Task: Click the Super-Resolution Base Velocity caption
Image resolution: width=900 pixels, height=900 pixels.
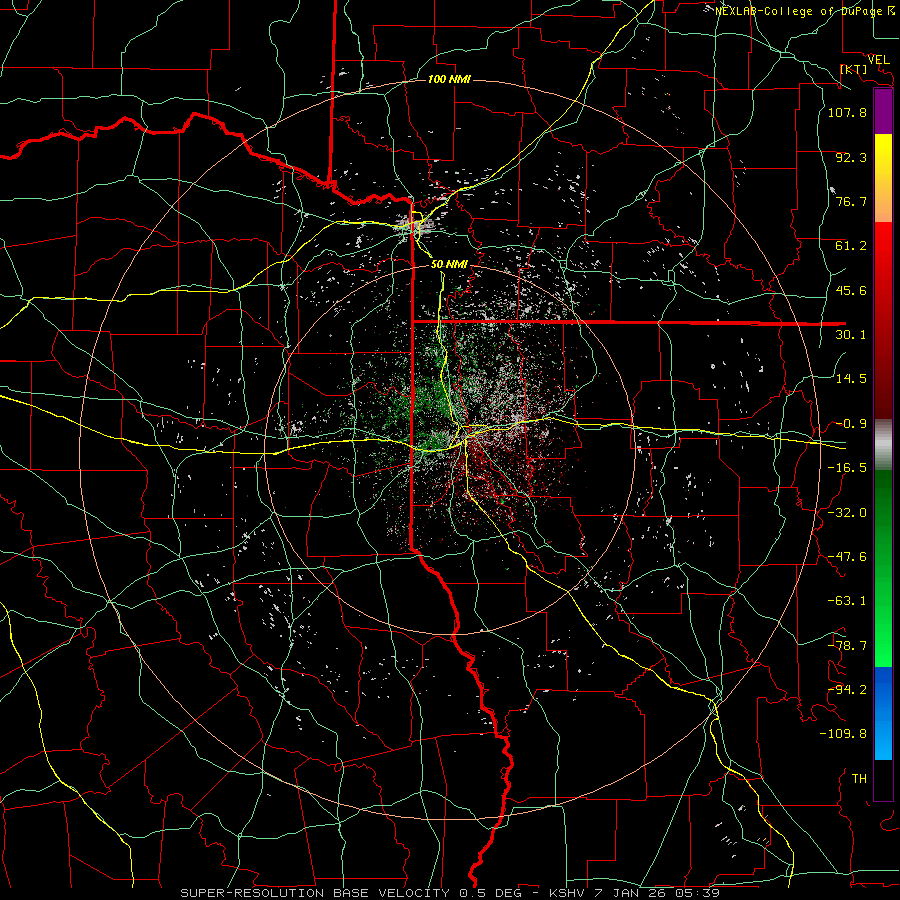Action: [x=449, y=893]
